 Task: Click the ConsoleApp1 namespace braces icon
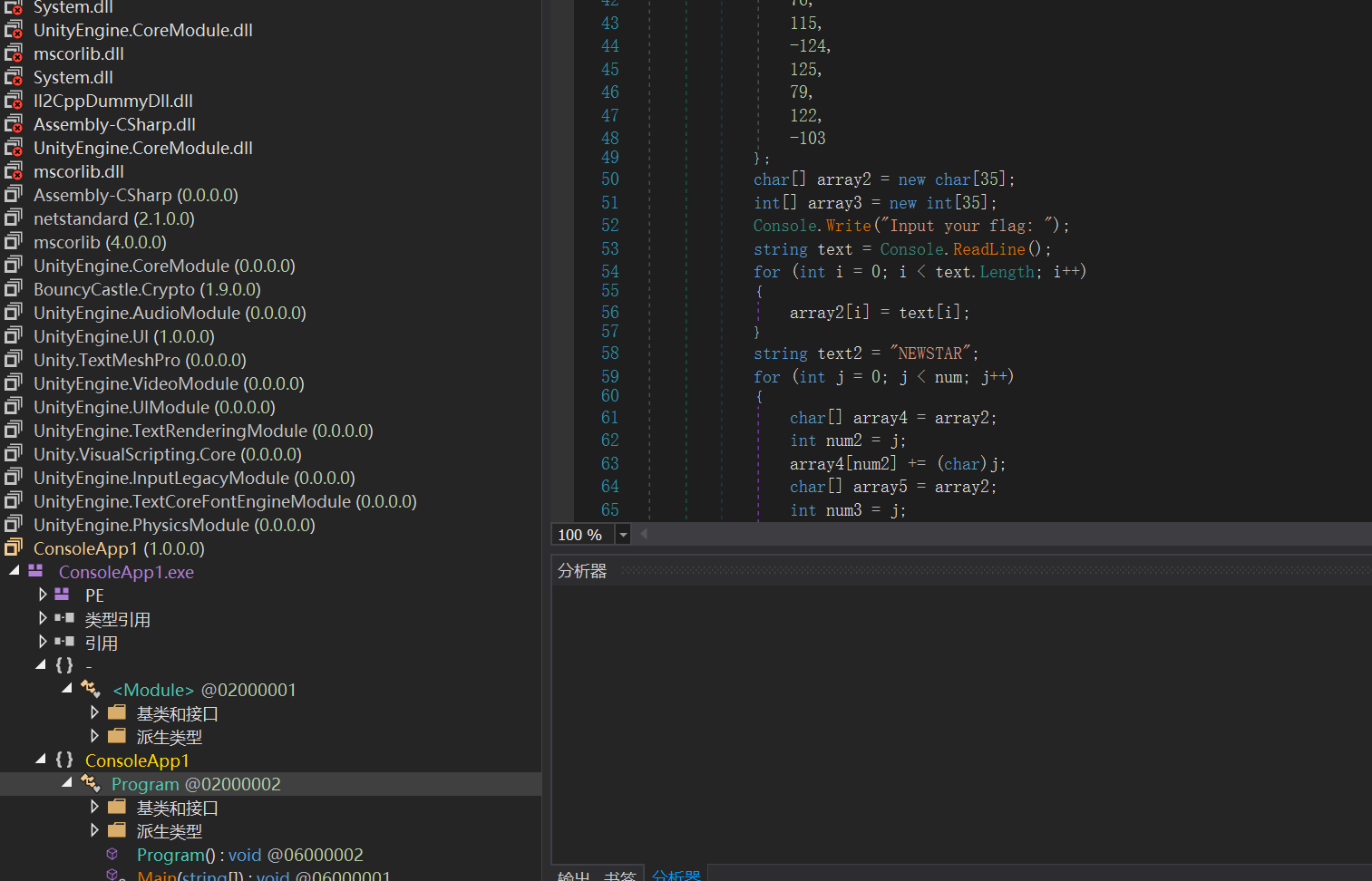coord(64,760)
